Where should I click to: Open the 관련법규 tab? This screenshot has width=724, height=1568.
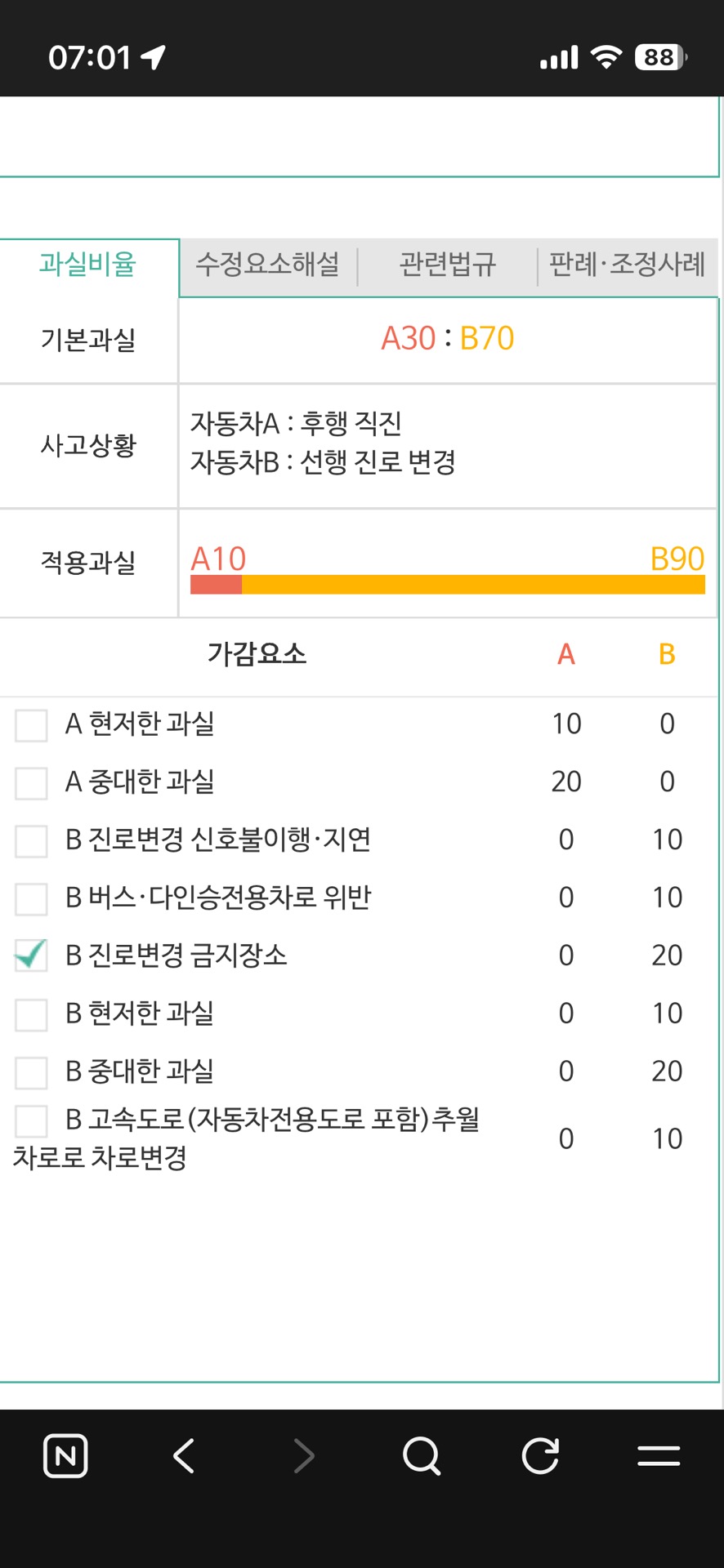[447, 265]
